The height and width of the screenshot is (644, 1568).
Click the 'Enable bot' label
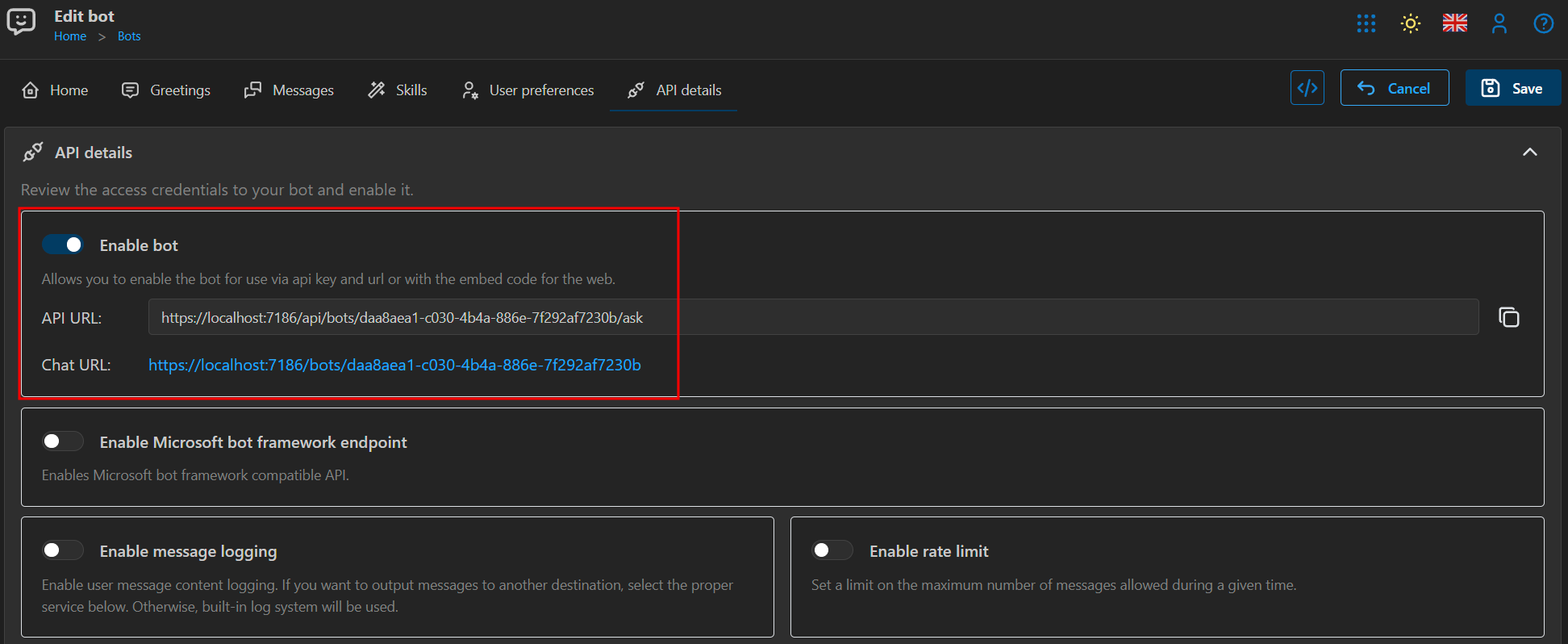(x=139, y=245)
